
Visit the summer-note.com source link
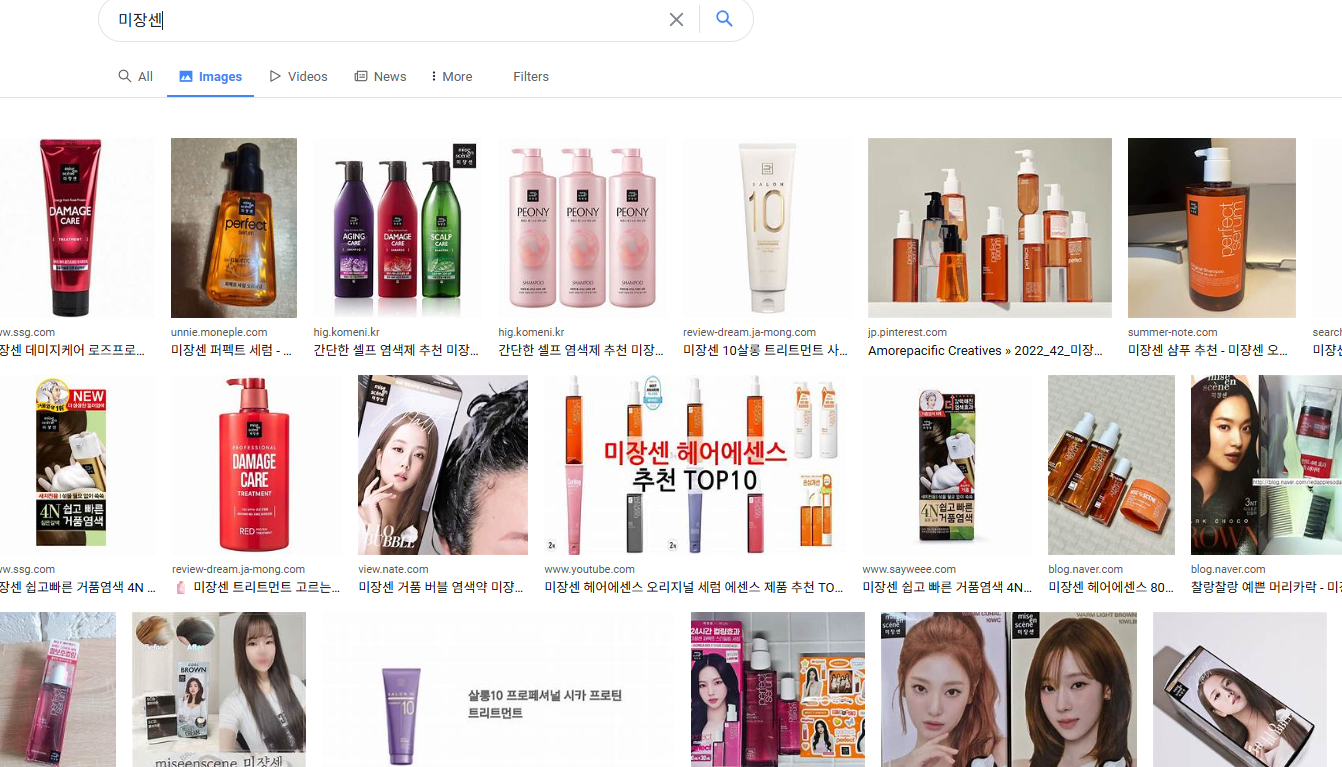pos(1173,332)
